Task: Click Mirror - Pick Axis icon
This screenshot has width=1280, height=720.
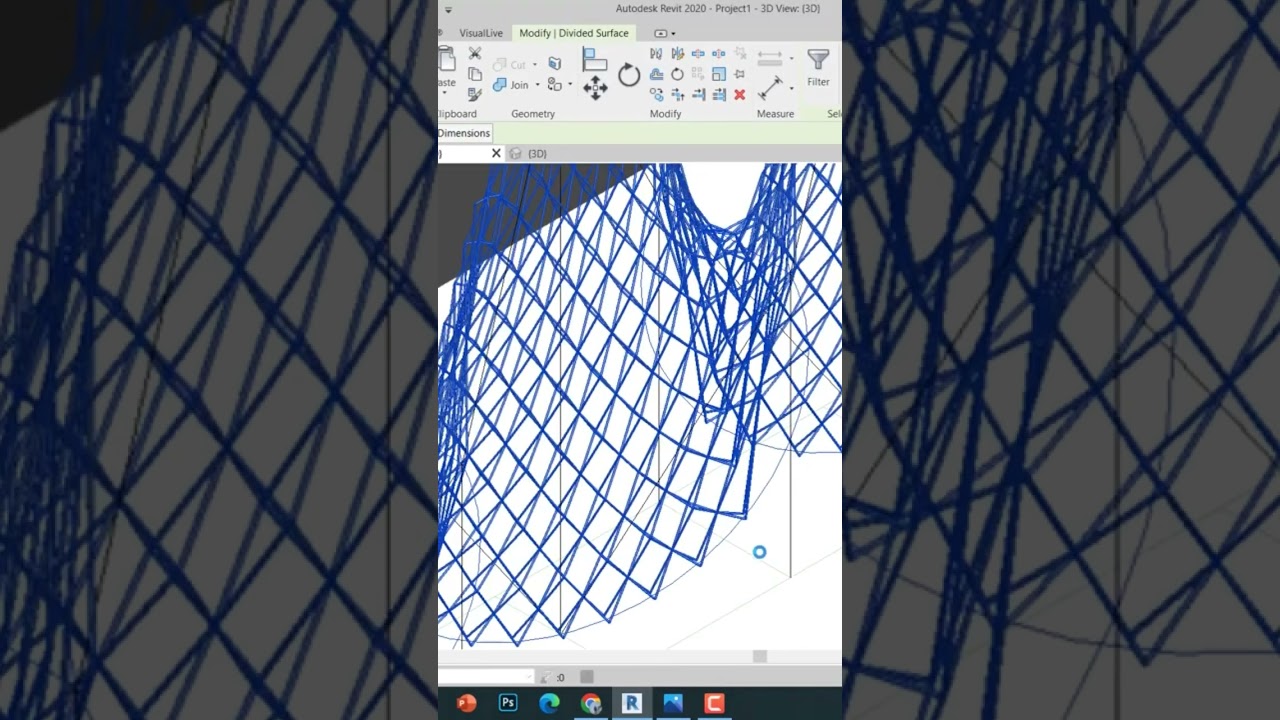Action: pyautogui.click(x=656, y=53)
